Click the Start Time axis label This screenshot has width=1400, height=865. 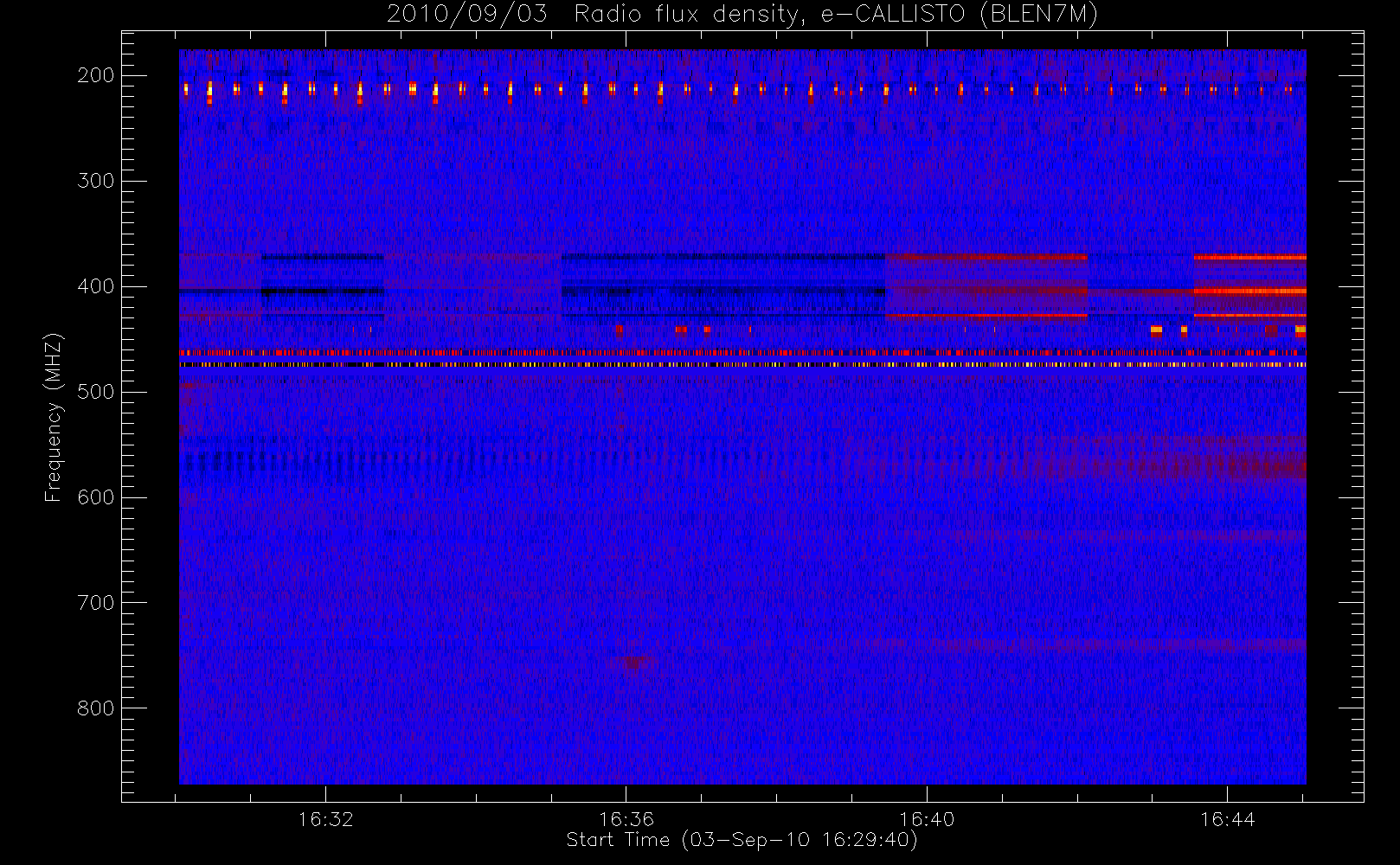[x=742, y=840]
